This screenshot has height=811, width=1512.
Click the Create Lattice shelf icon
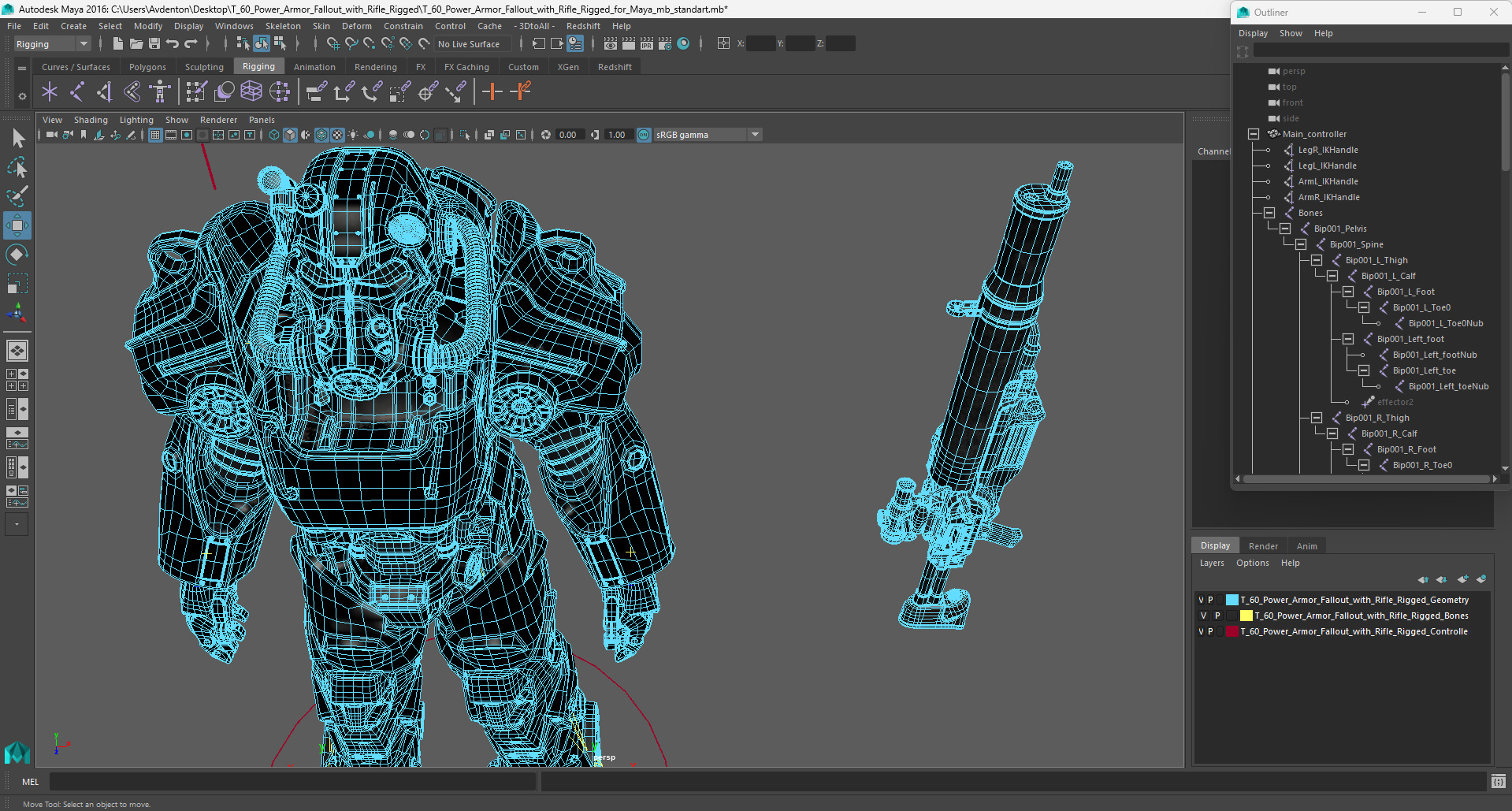(251, 91)
